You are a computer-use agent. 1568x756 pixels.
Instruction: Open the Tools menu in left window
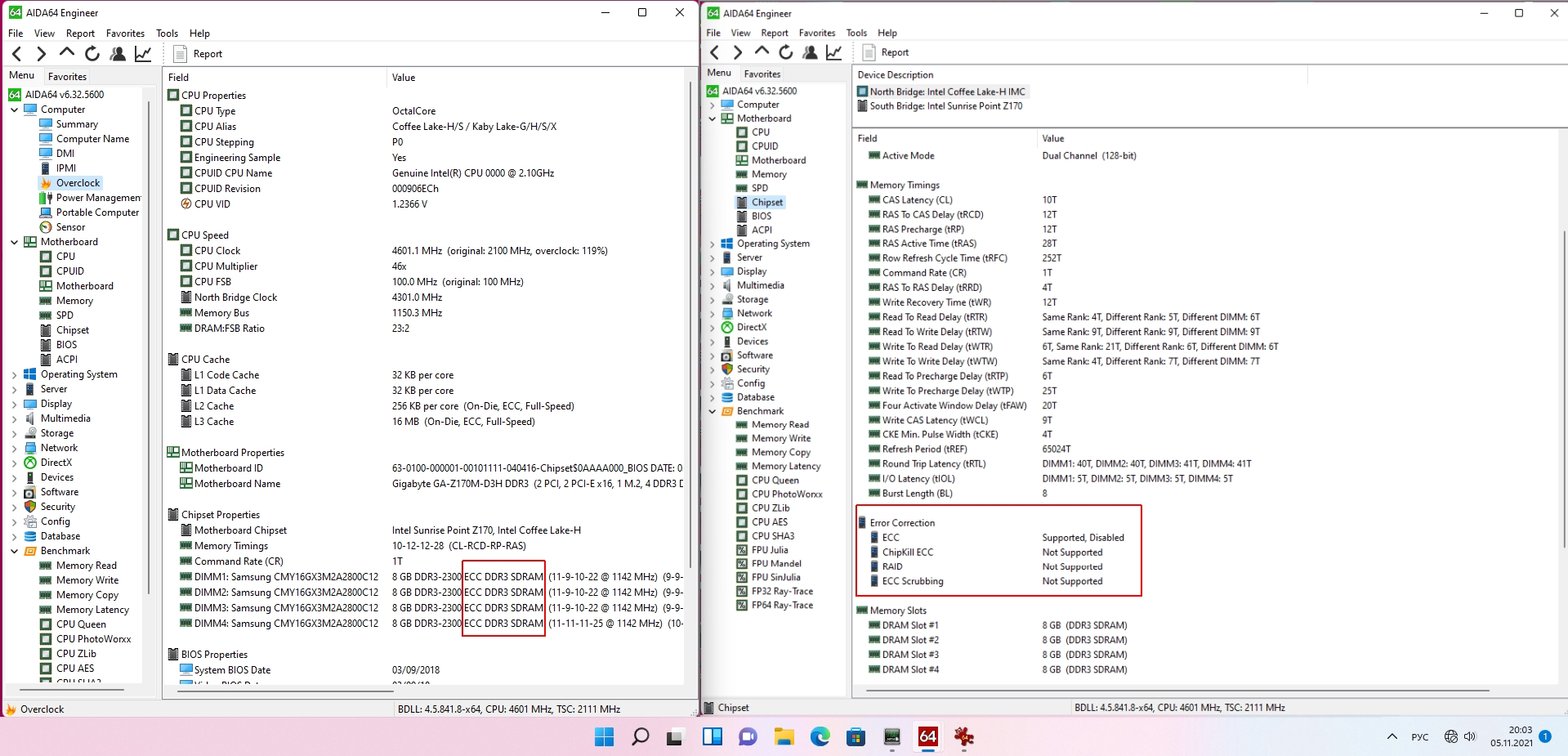click(167, 34)
